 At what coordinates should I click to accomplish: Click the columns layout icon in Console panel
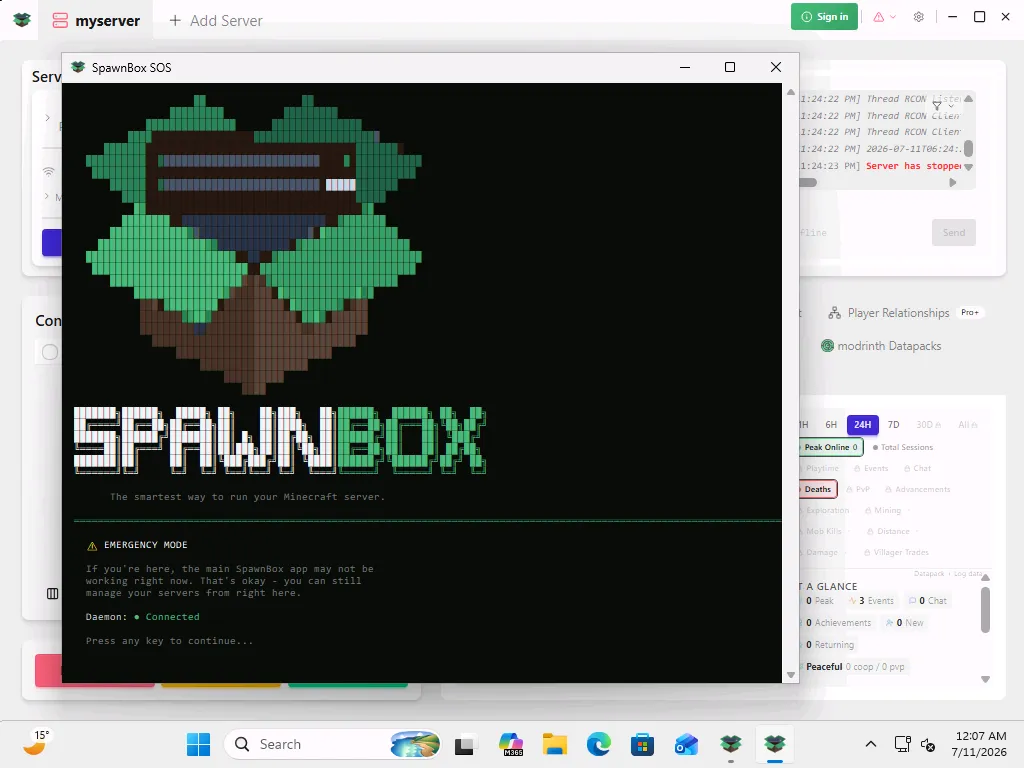pyautogui.click(x=52, y=594)
